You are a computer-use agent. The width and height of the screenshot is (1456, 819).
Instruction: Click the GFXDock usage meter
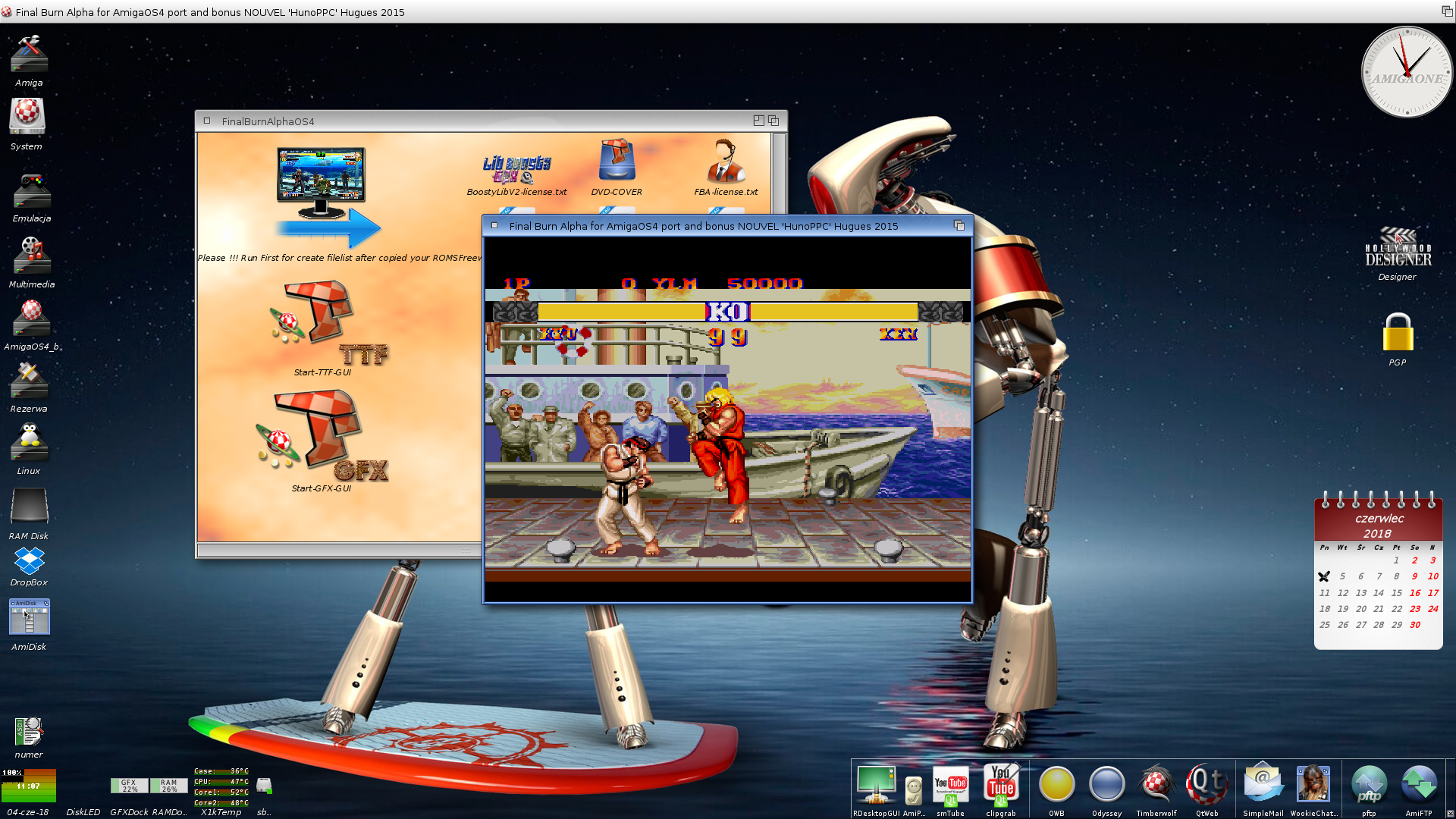[x=130, y=786]
